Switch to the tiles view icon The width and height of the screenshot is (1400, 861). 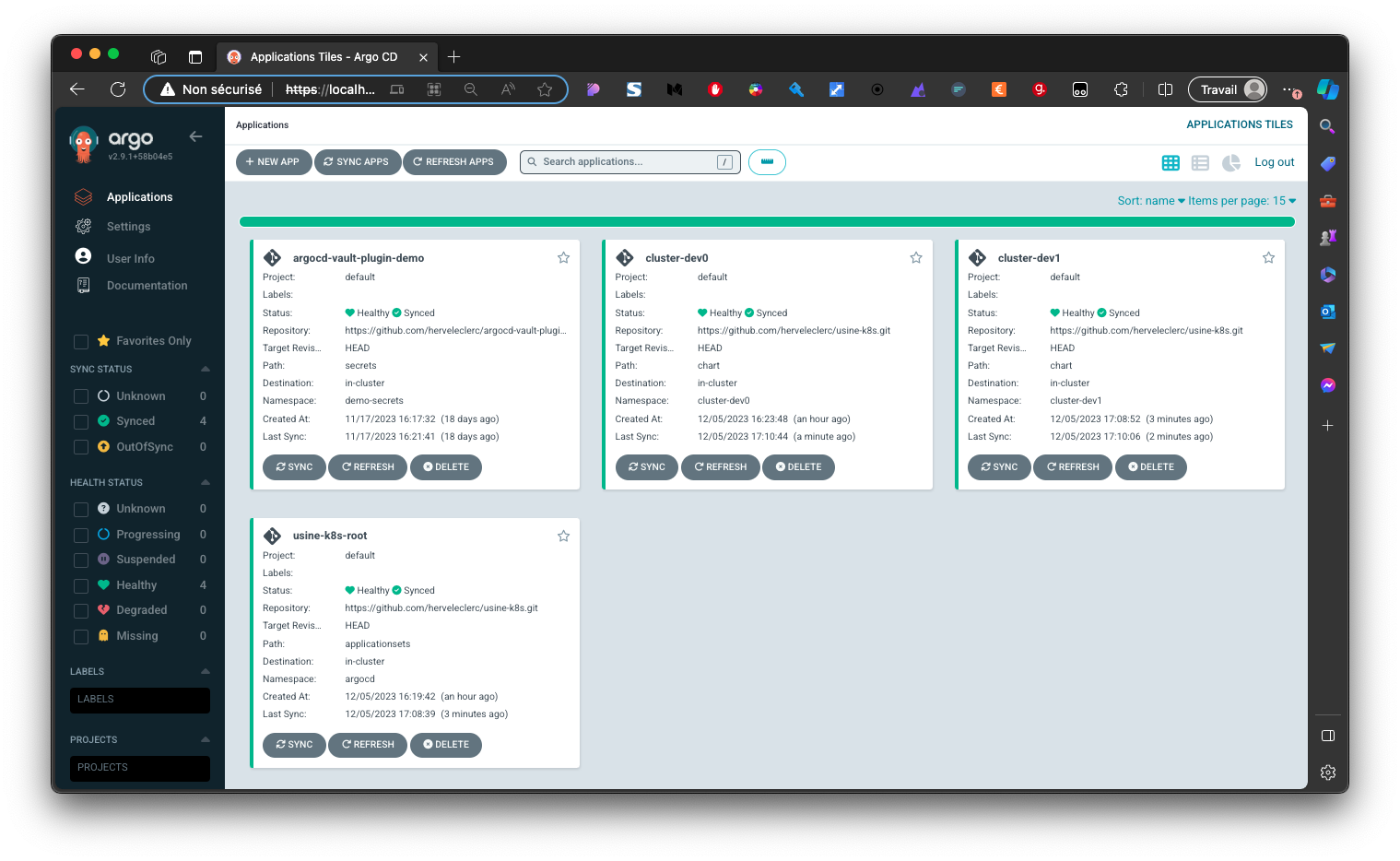click(x=1171, y=163)
